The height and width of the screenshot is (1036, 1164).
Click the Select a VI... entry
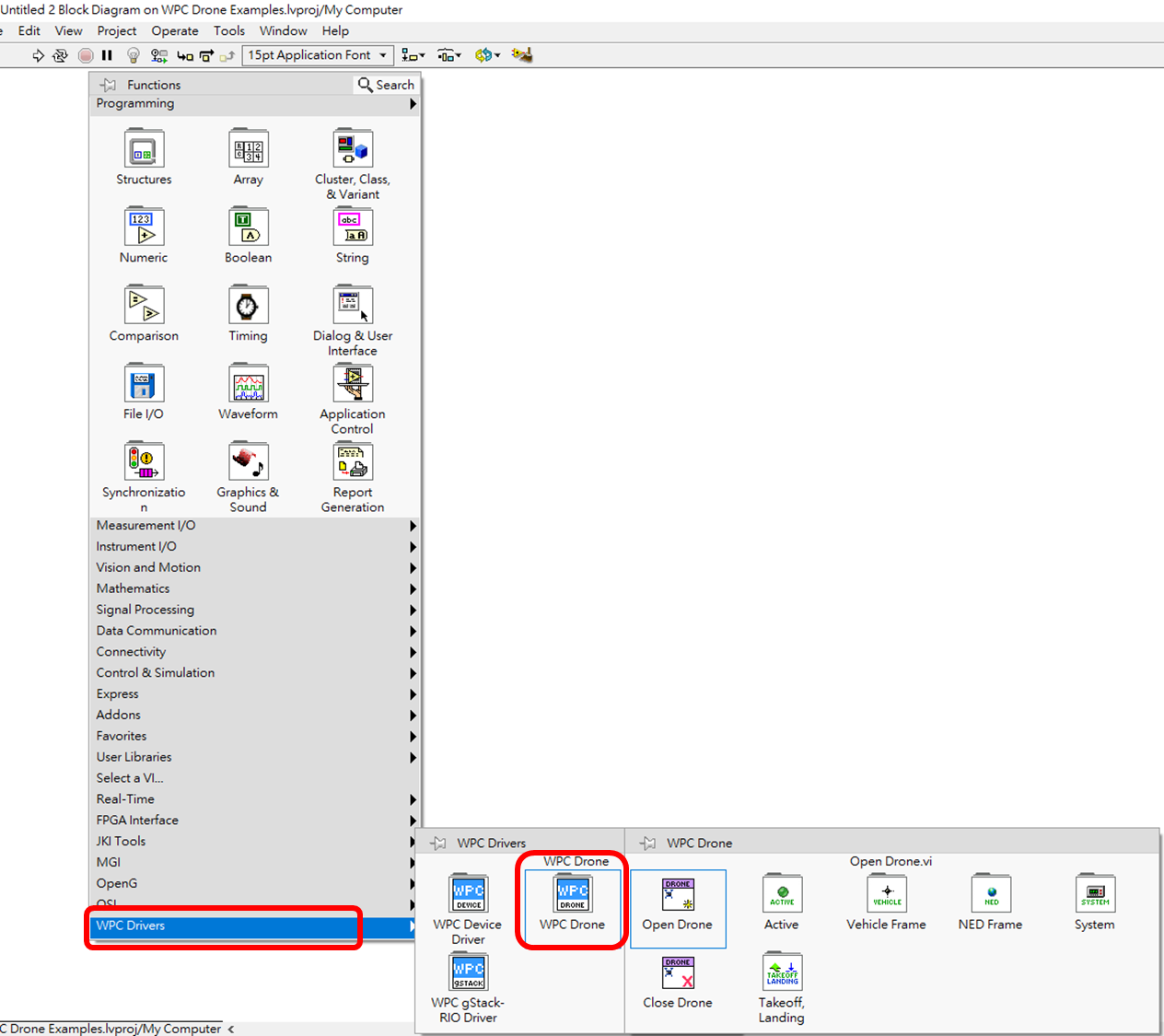[x=130, y=778]
